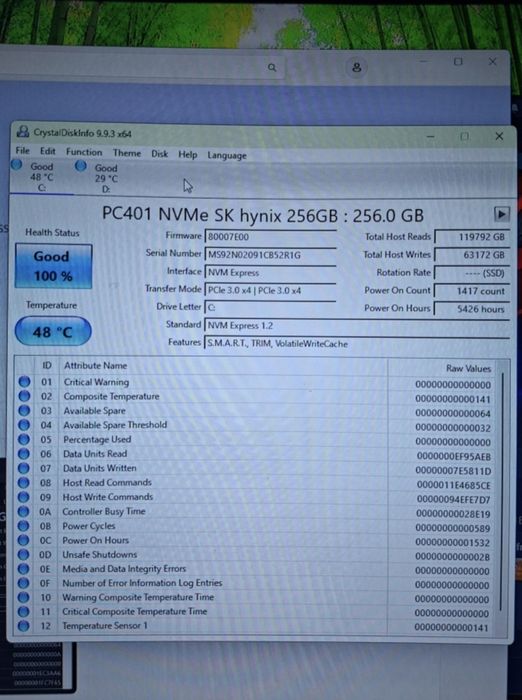
Task: Open the File menu
Action: pyautogui.click(x=22, y=150)
